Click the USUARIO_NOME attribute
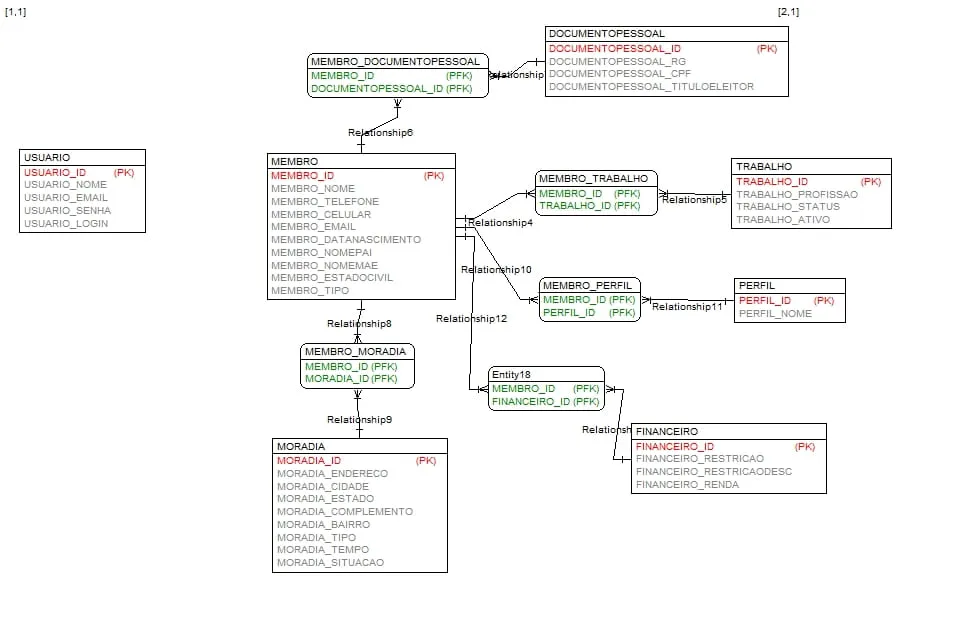The image size is (966, 629). tap(65, 185)
